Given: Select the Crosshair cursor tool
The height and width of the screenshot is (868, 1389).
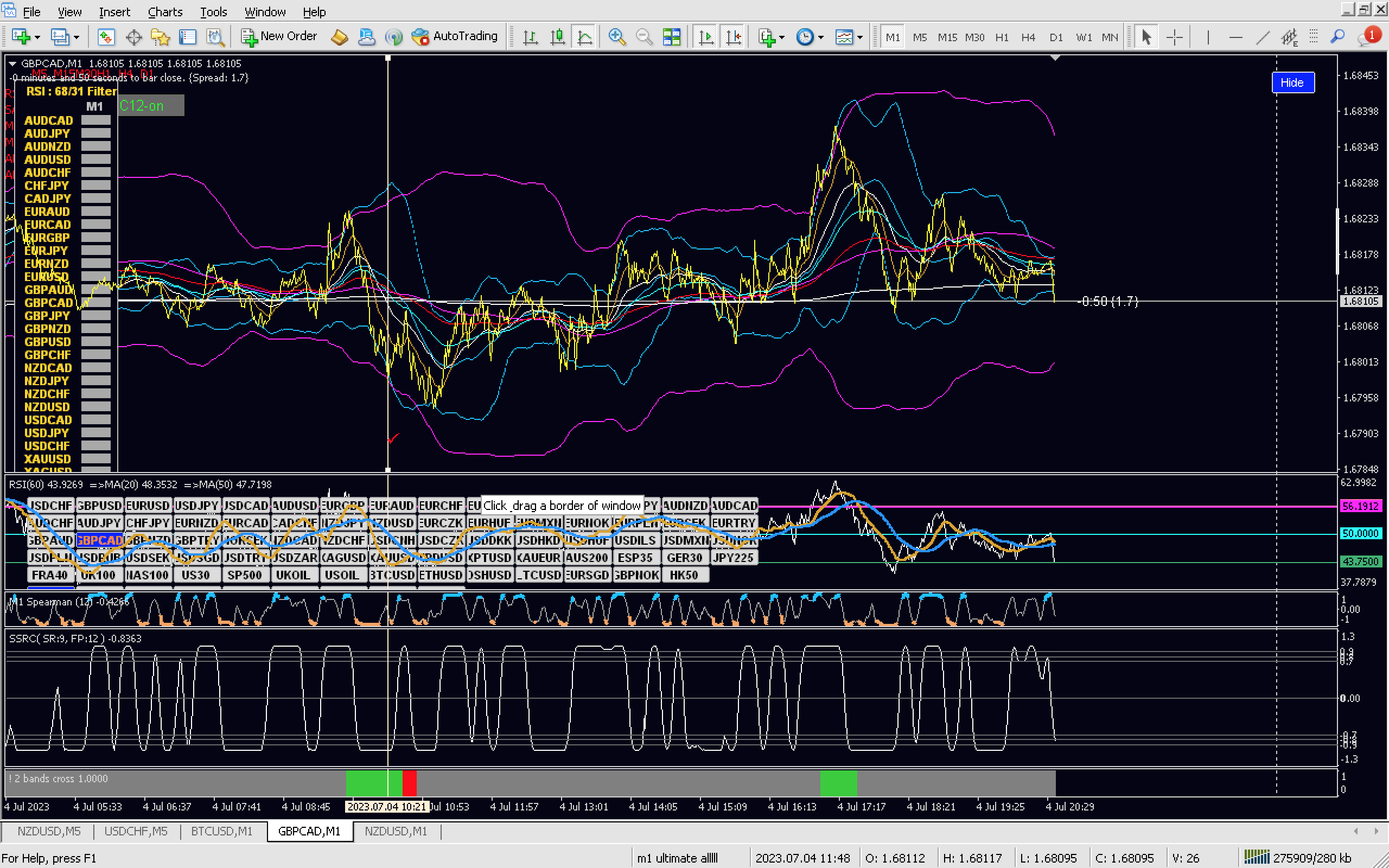Looking at the screenshot, I should [x=1174, y=37].
